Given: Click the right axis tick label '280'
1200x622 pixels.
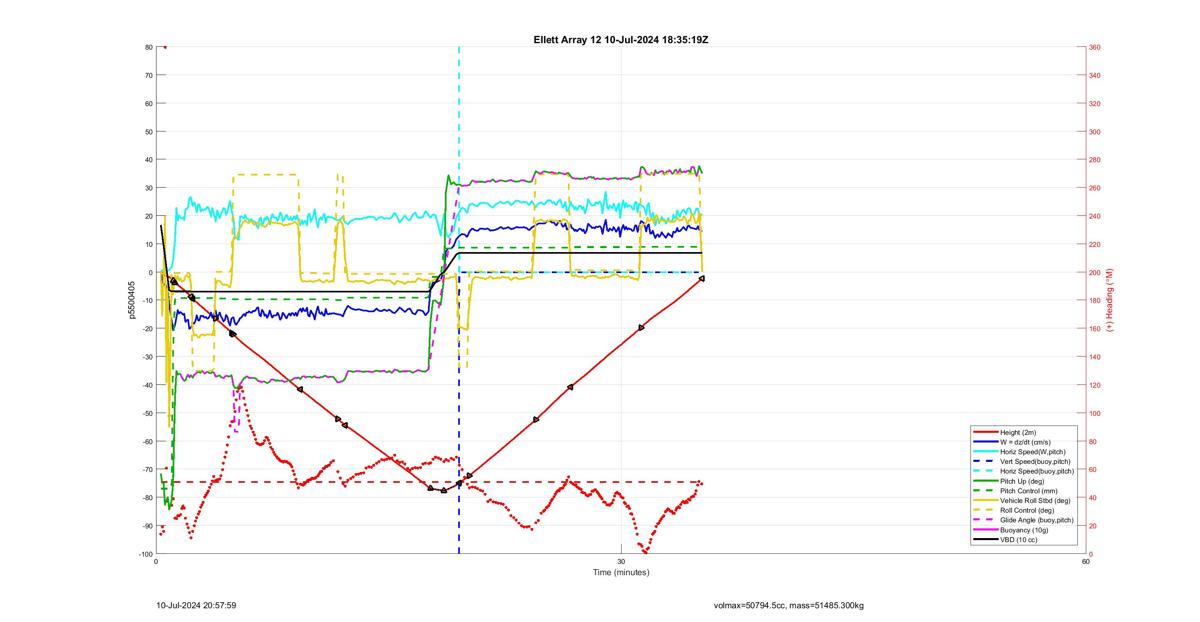Looking at the screenshot, I should point(1095,160).
